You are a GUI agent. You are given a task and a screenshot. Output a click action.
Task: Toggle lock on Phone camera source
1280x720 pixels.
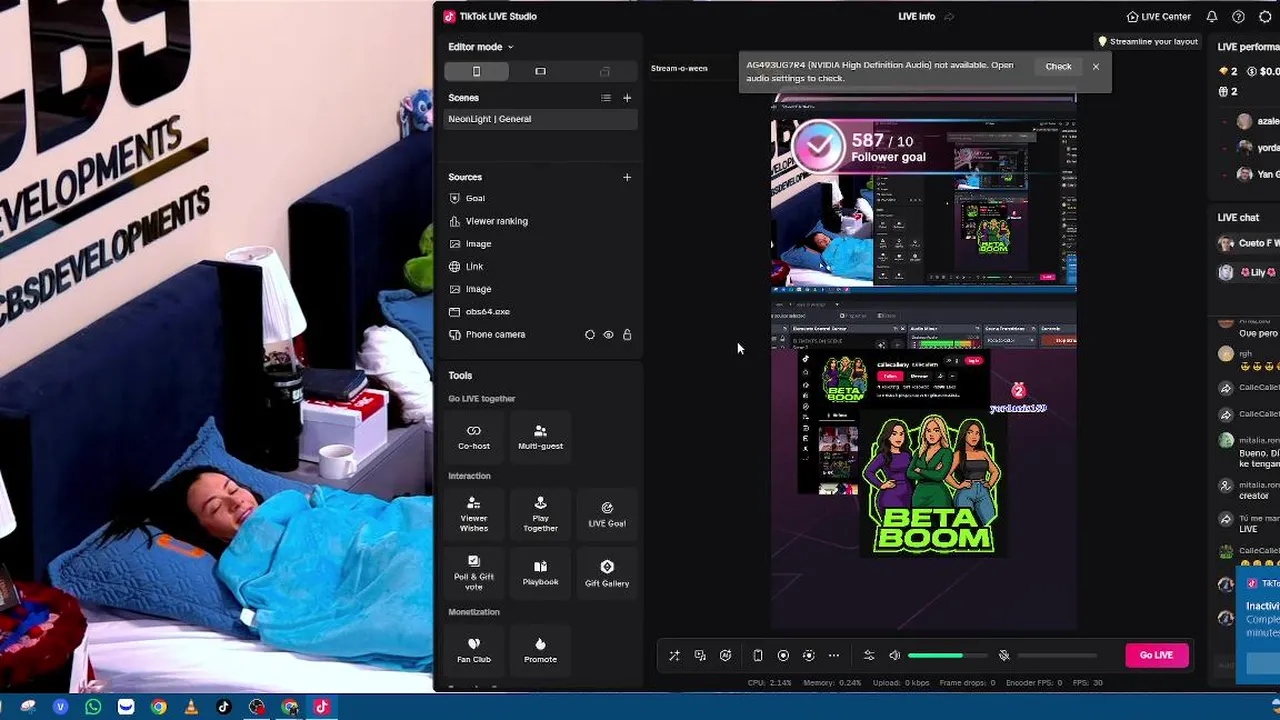pyautogui.click(x=627, y=335)
